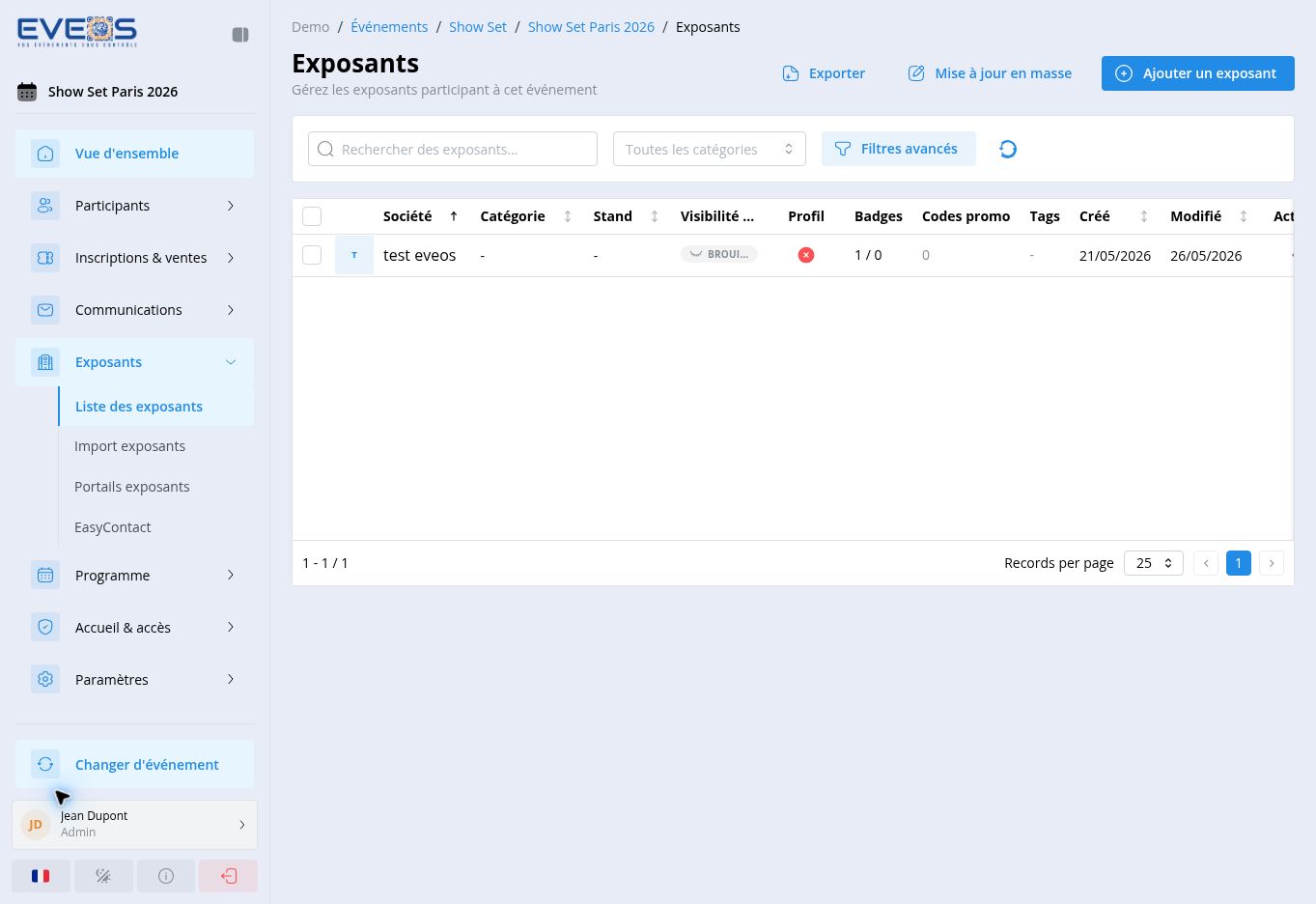Click the EVEOS logo

(x=77, y=32)
